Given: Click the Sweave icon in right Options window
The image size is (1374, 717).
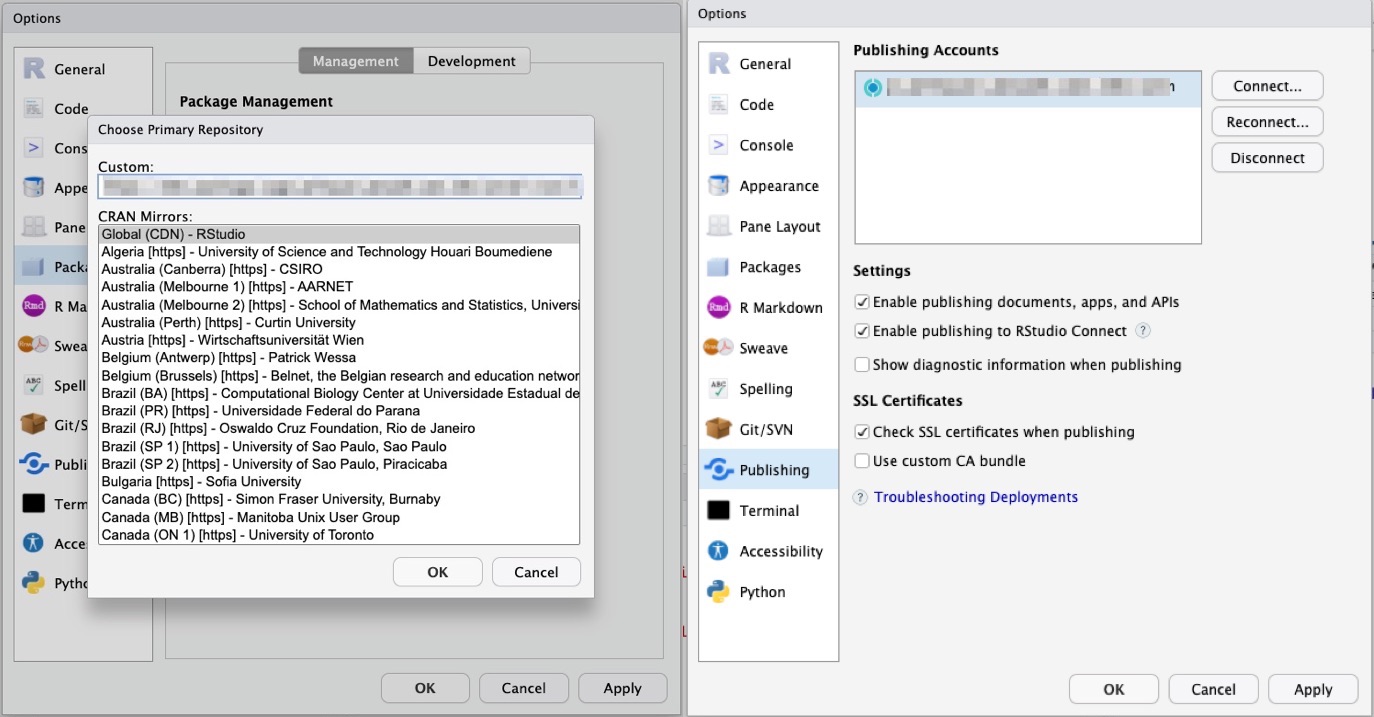Looking at the screenshot, I should [x=719, y=348].
